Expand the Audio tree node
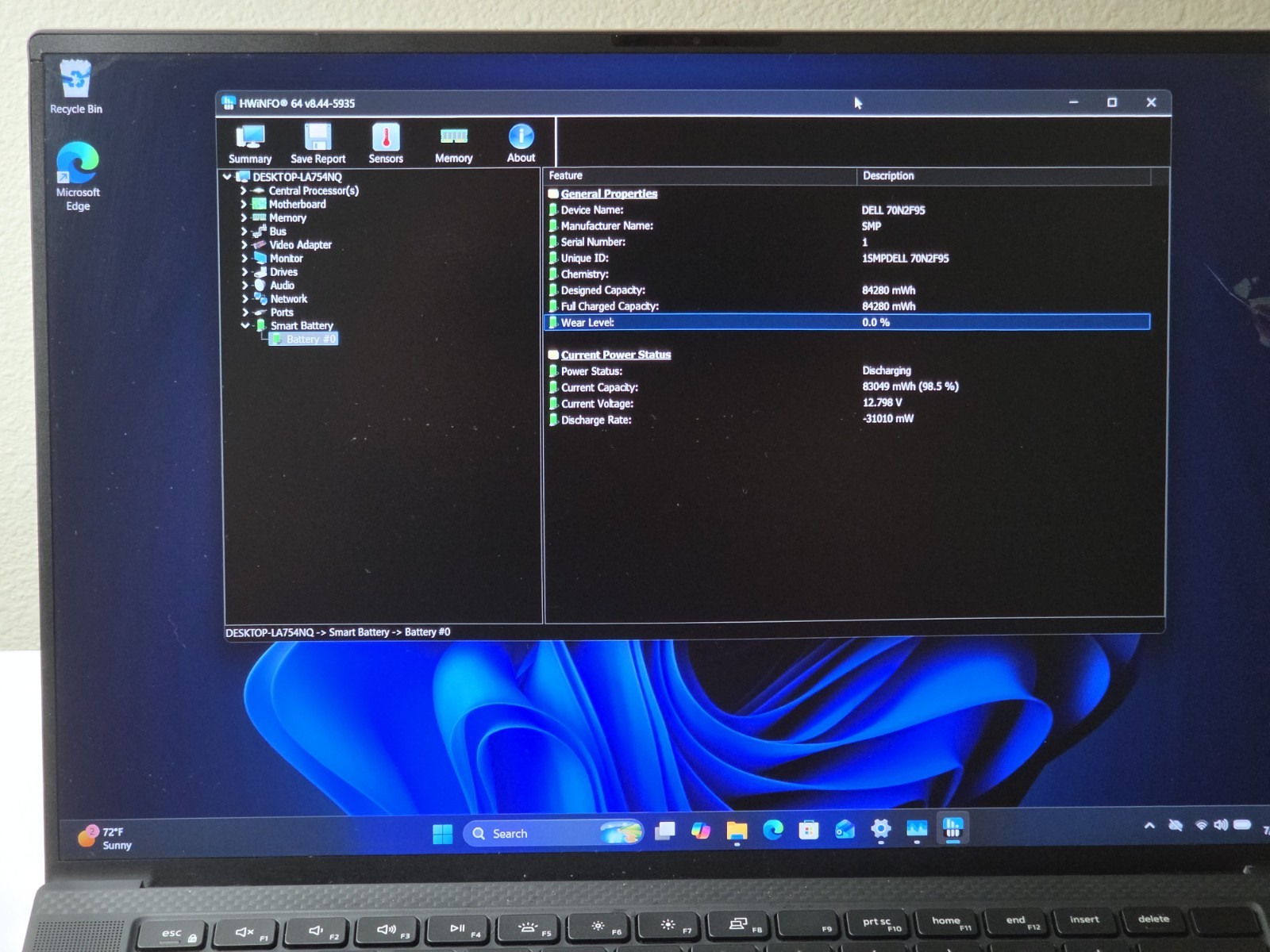 pos(244,285)
